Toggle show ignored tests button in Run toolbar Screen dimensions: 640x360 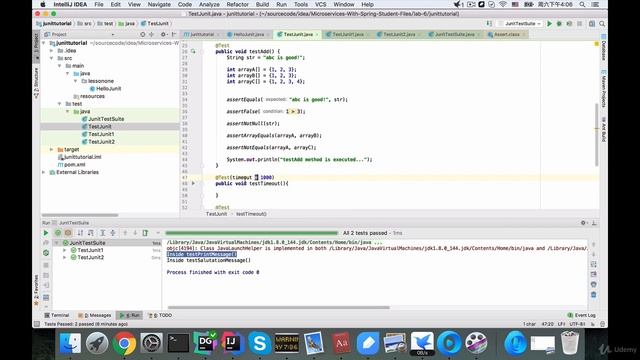pyautogui.click(x=68, y=233)
